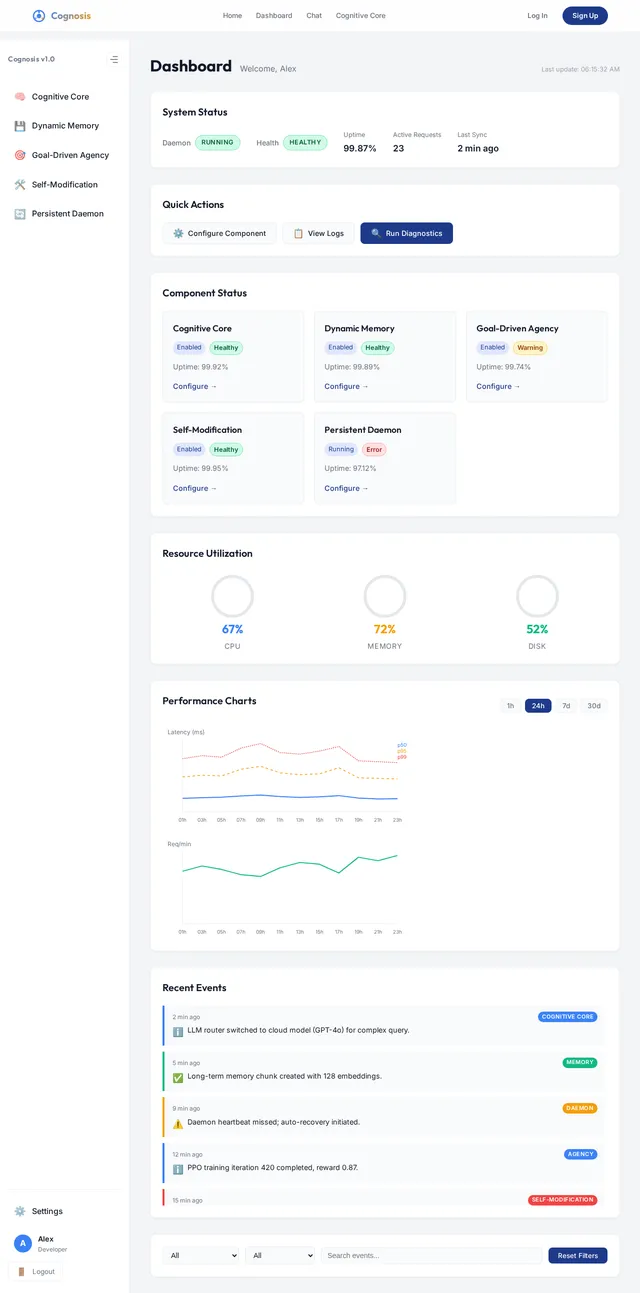
Task: Open Self-Modification in the sidebar
Action: [x=64, y=184]
